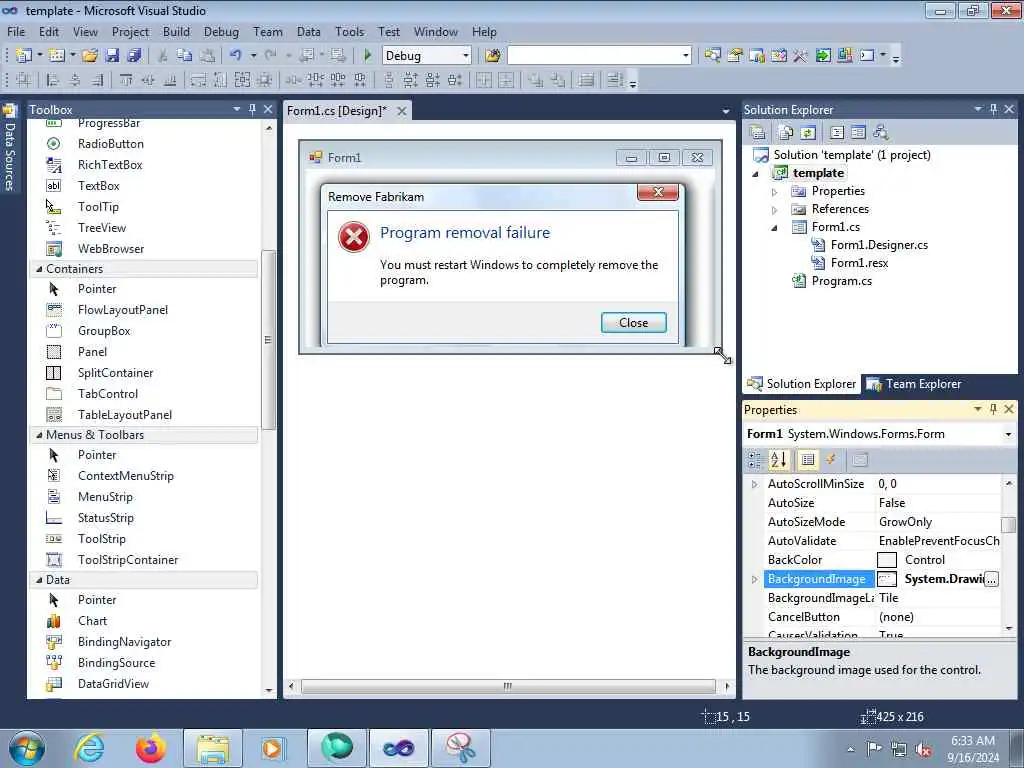Collapse the Data toolbox group

39,580
